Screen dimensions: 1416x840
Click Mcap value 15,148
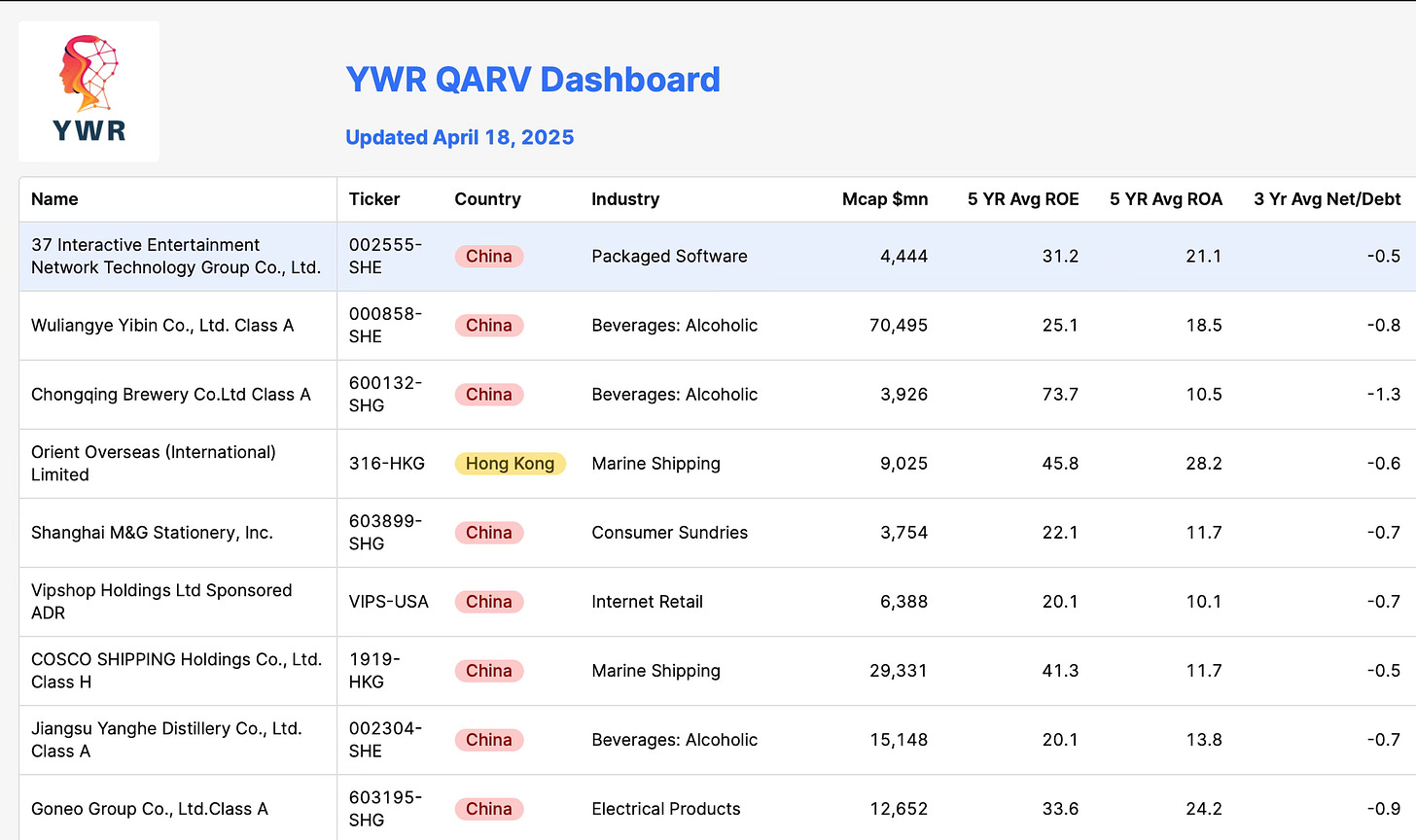(899, 740)
